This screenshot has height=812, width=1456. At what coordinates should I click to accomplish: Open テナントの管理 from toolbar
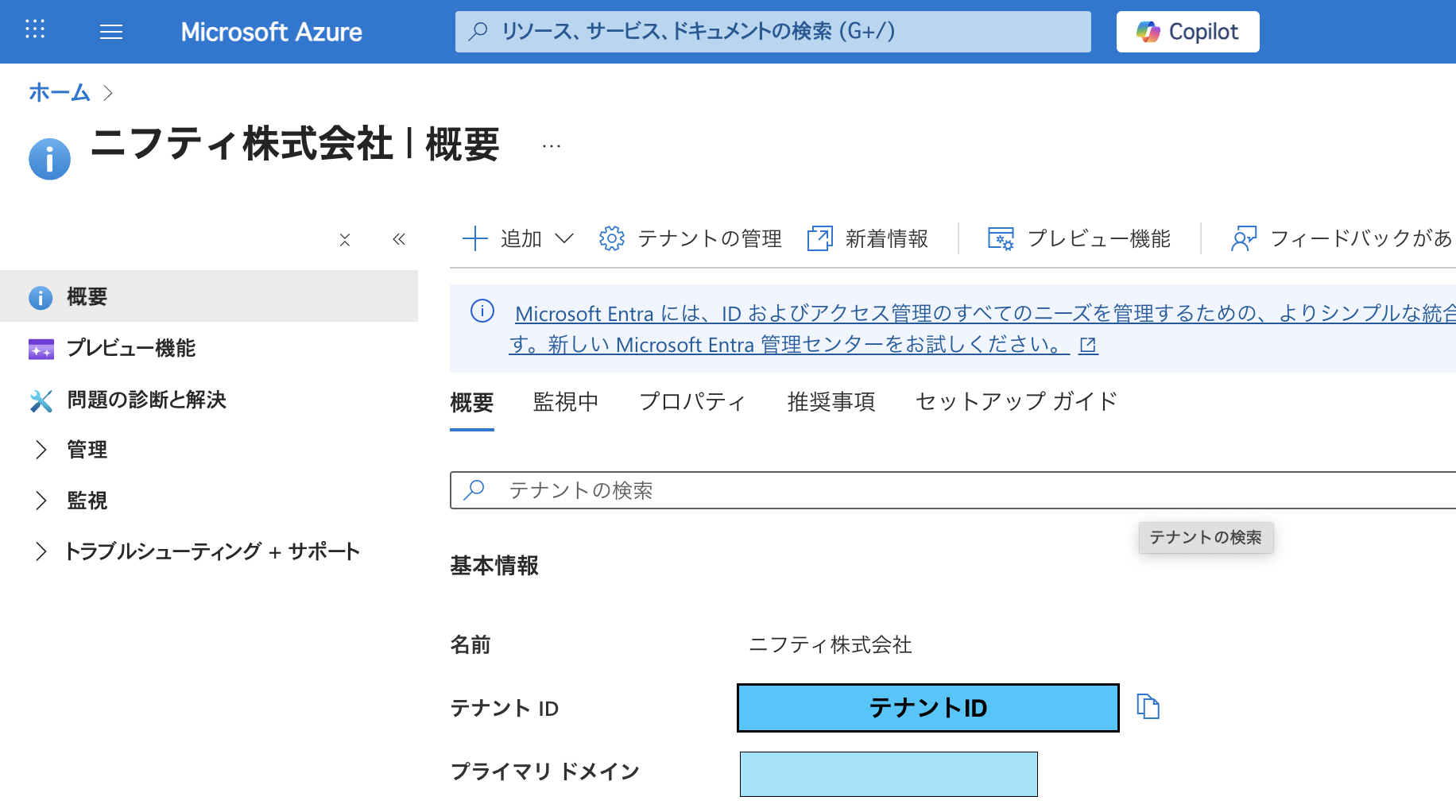coord(690,238)
